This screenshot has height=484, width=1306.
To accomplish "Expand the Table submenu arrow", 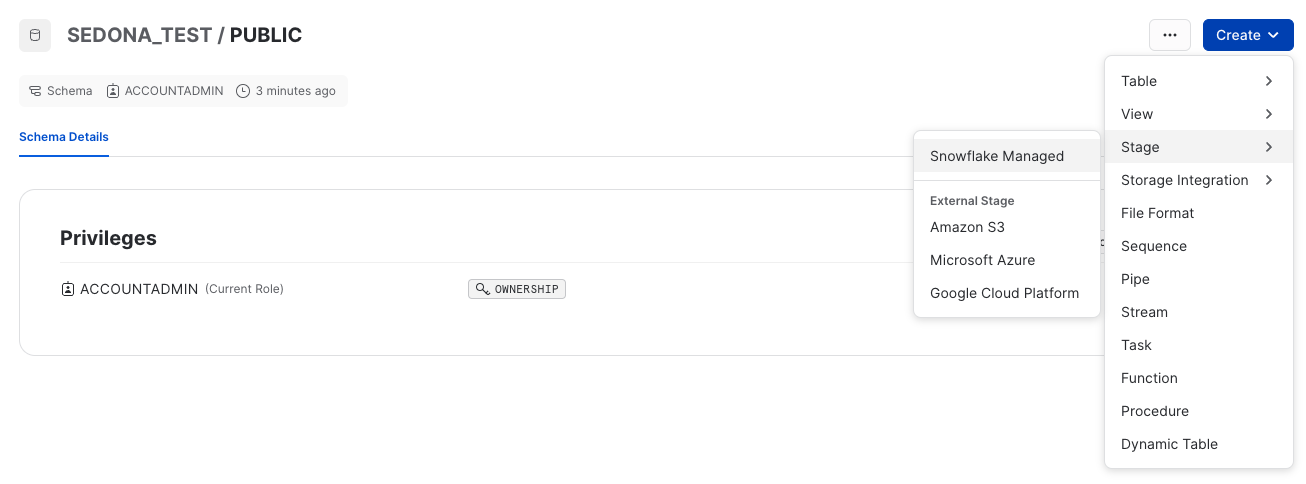I will (1269, 81).
